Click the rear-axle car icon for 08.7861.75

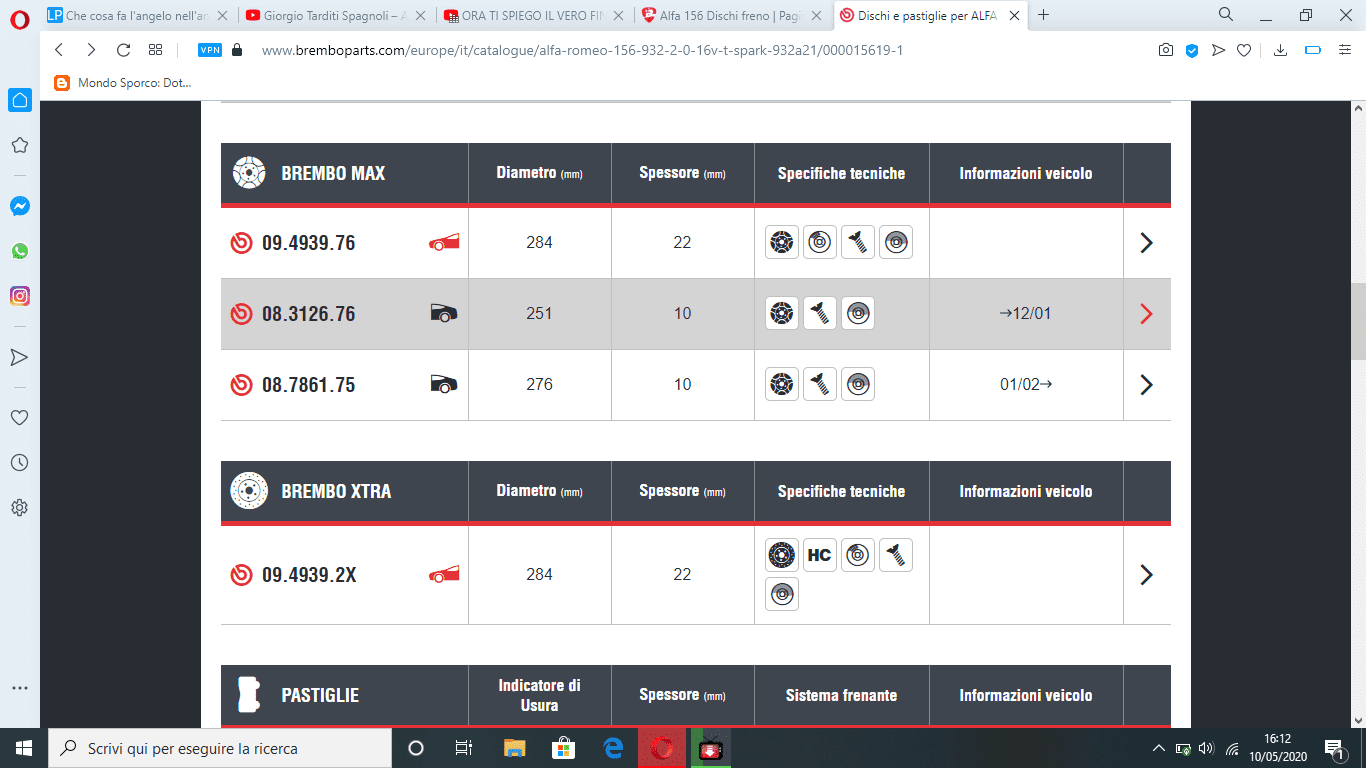(443, 384)
